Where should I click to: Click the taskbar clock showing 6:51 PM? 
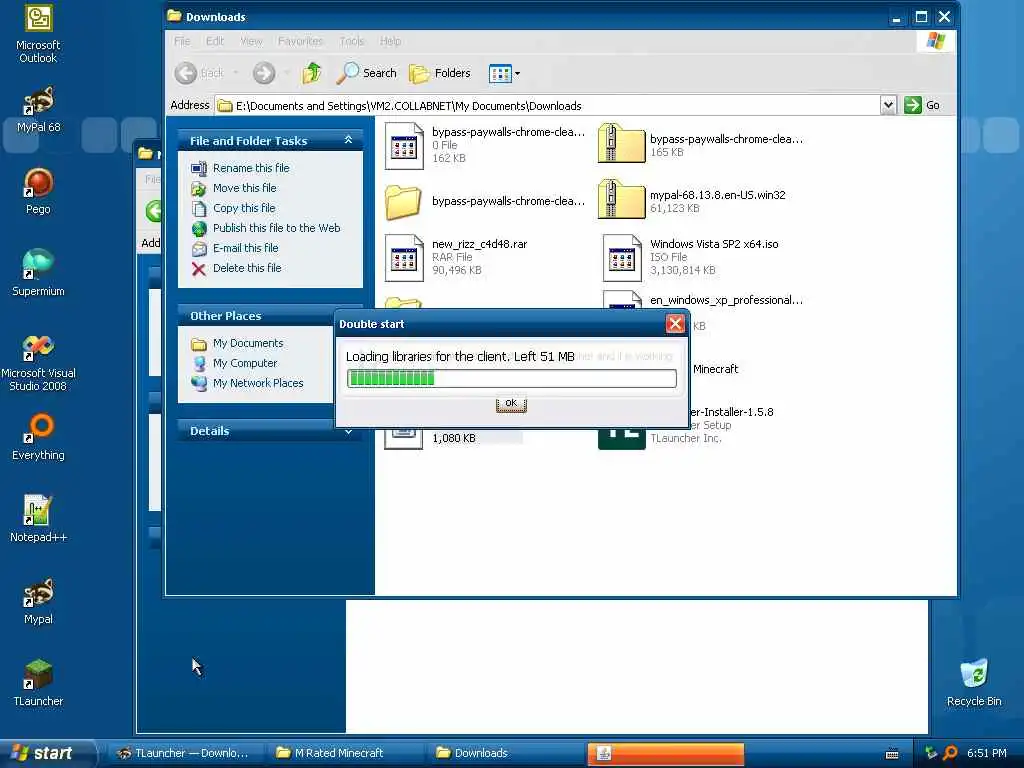(x=986, y=753)
